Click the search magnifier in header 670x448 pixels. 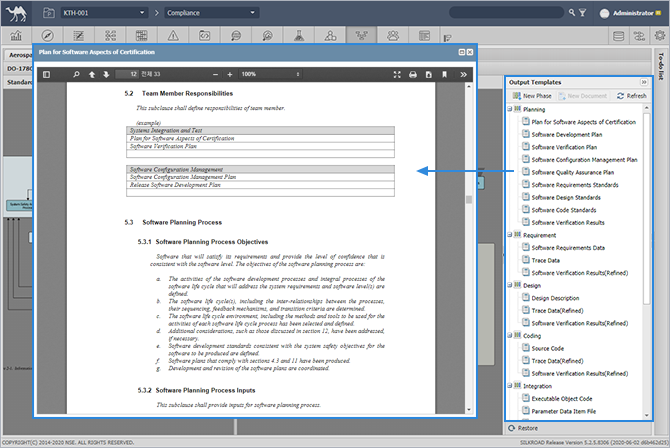(572, 12)
